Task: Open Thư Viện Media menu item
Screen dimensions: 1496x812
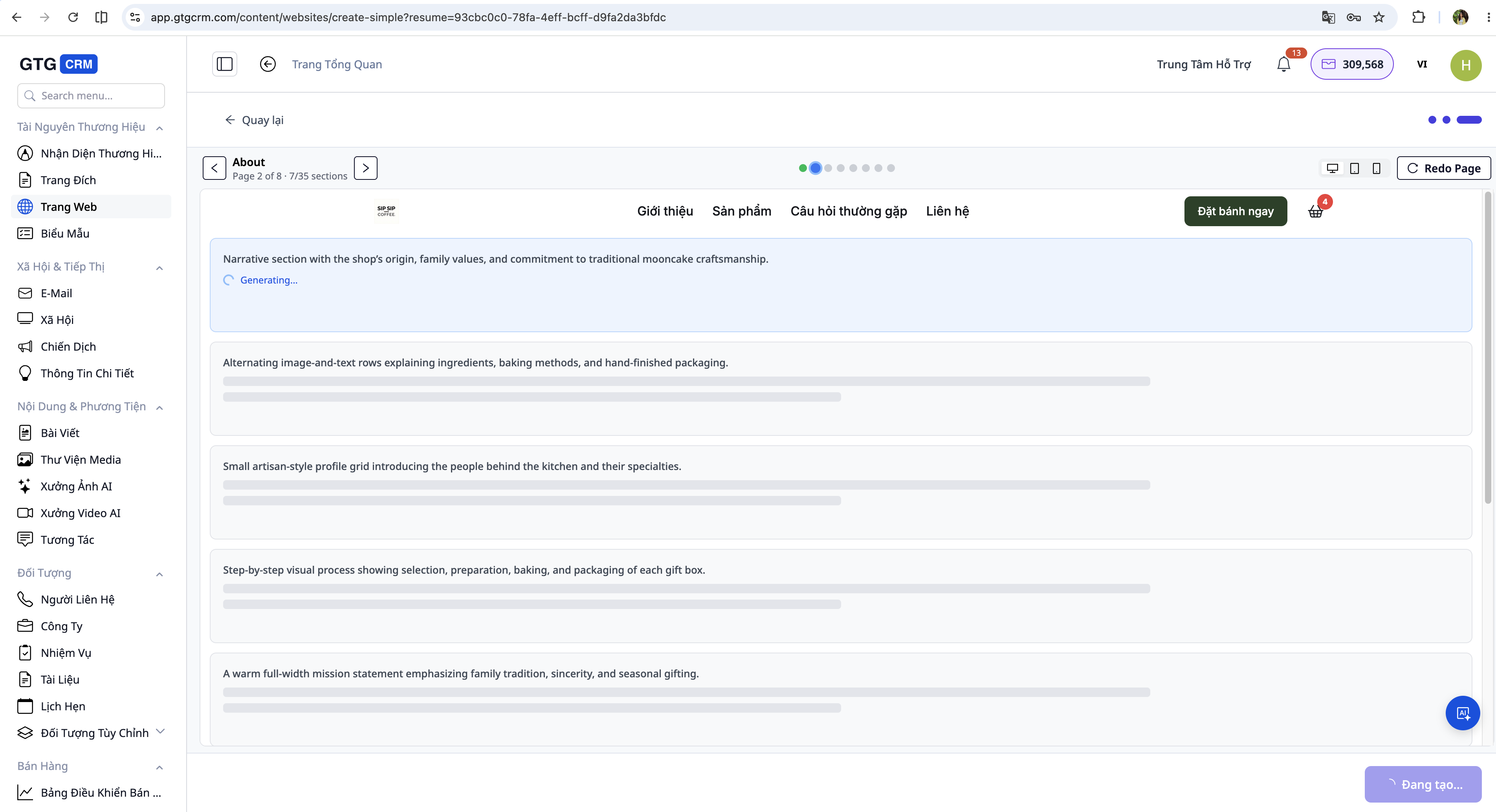Action: click(x=91, y=460)
